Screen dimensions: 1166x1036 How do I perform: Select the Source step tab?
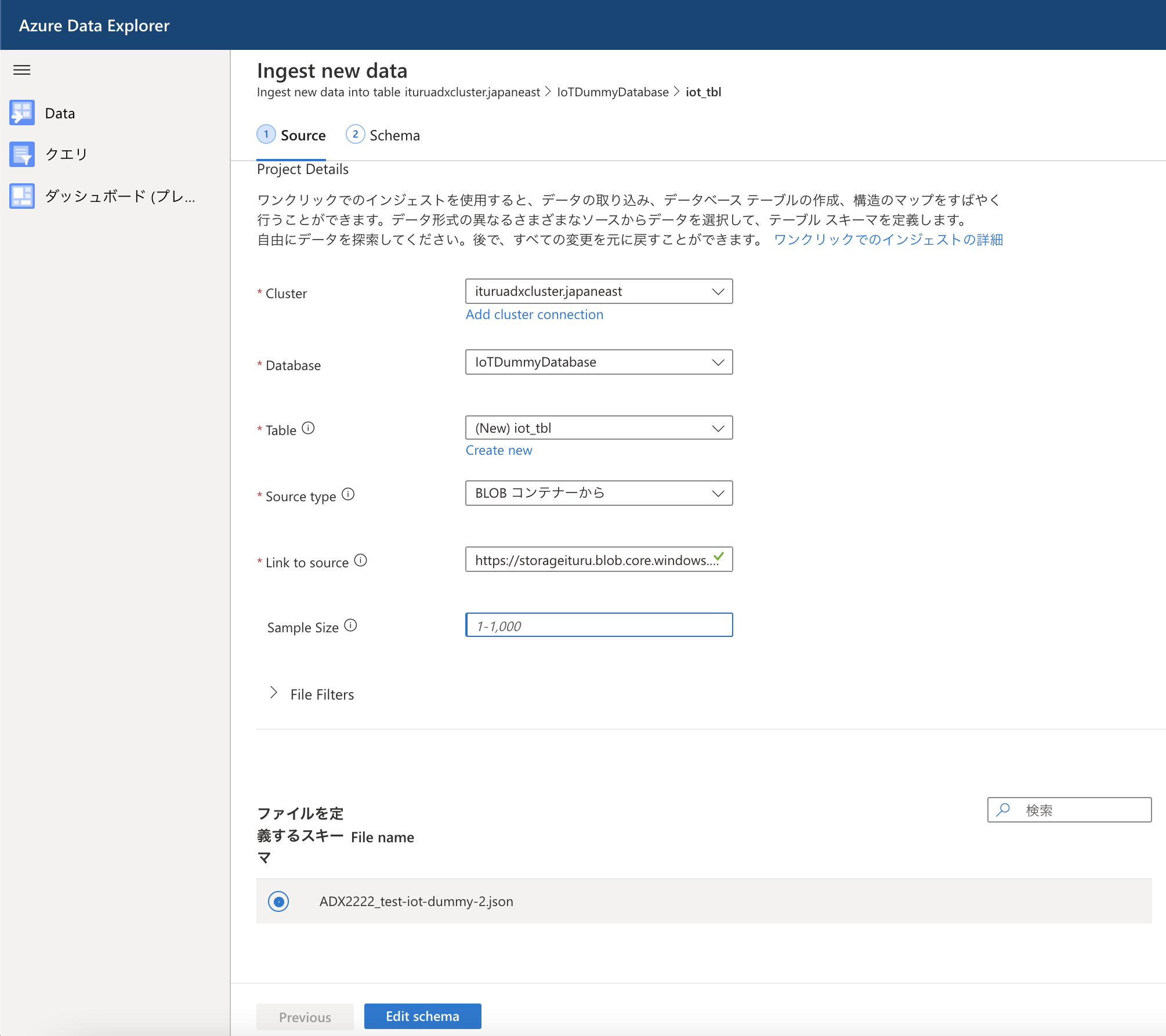pyautogui.click(x=291, y=135)
